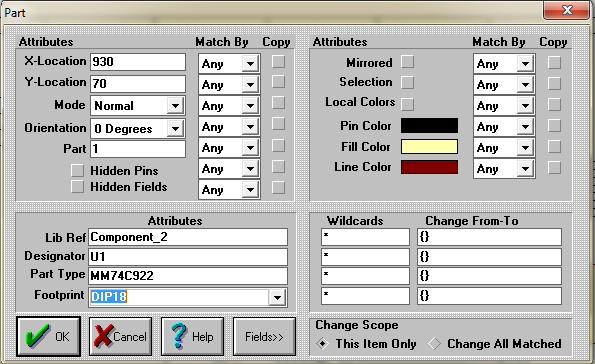The width and height of the screenshot is (595, 364).
Task: Open Match By dropdown for Hidden Pins
Action: pyautogui.click(x=250, y=169)
